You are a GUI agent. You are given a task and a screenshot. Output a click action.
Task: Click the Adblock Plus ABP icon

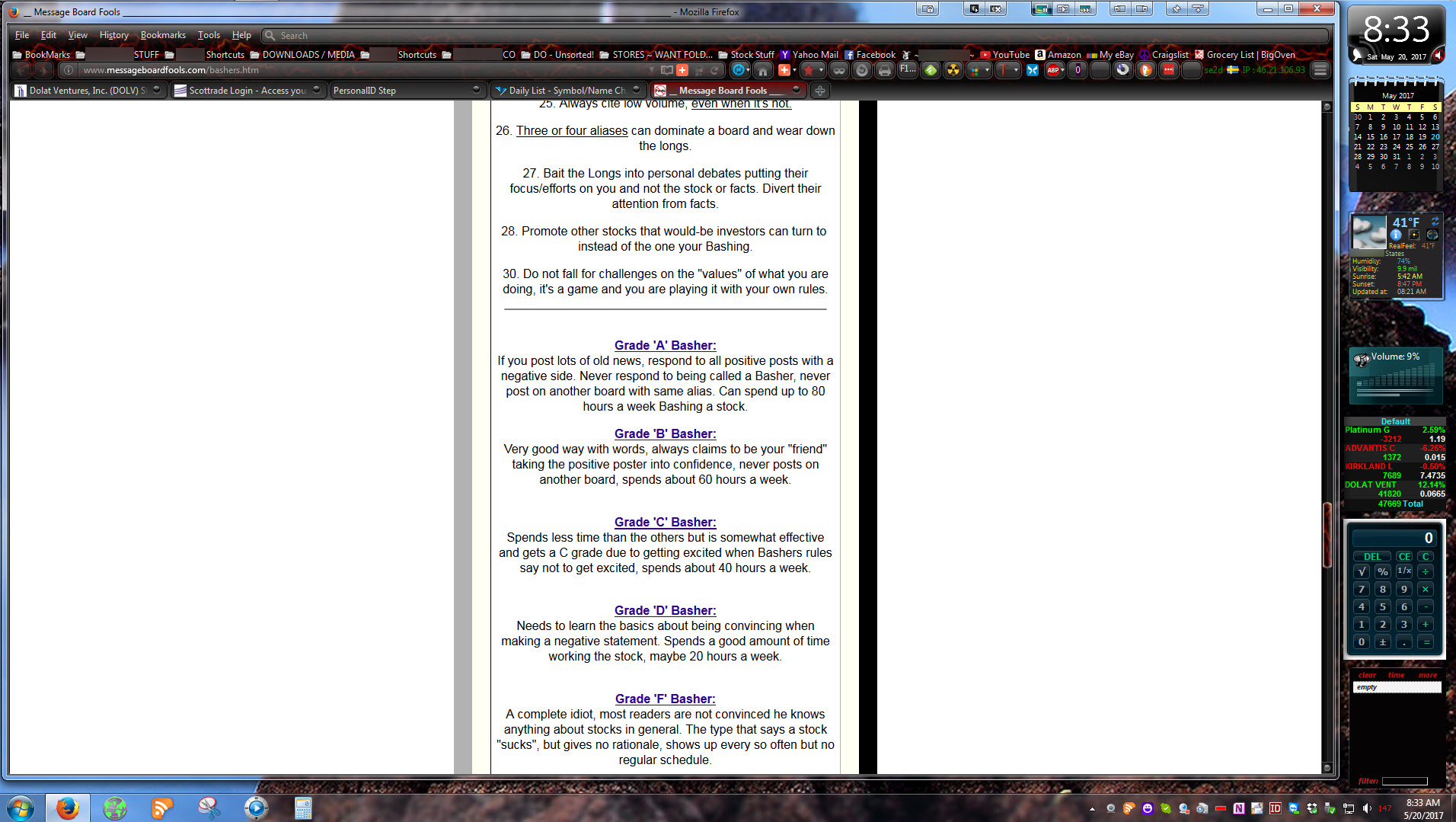pyautogui.click(x=1053, y=70)
